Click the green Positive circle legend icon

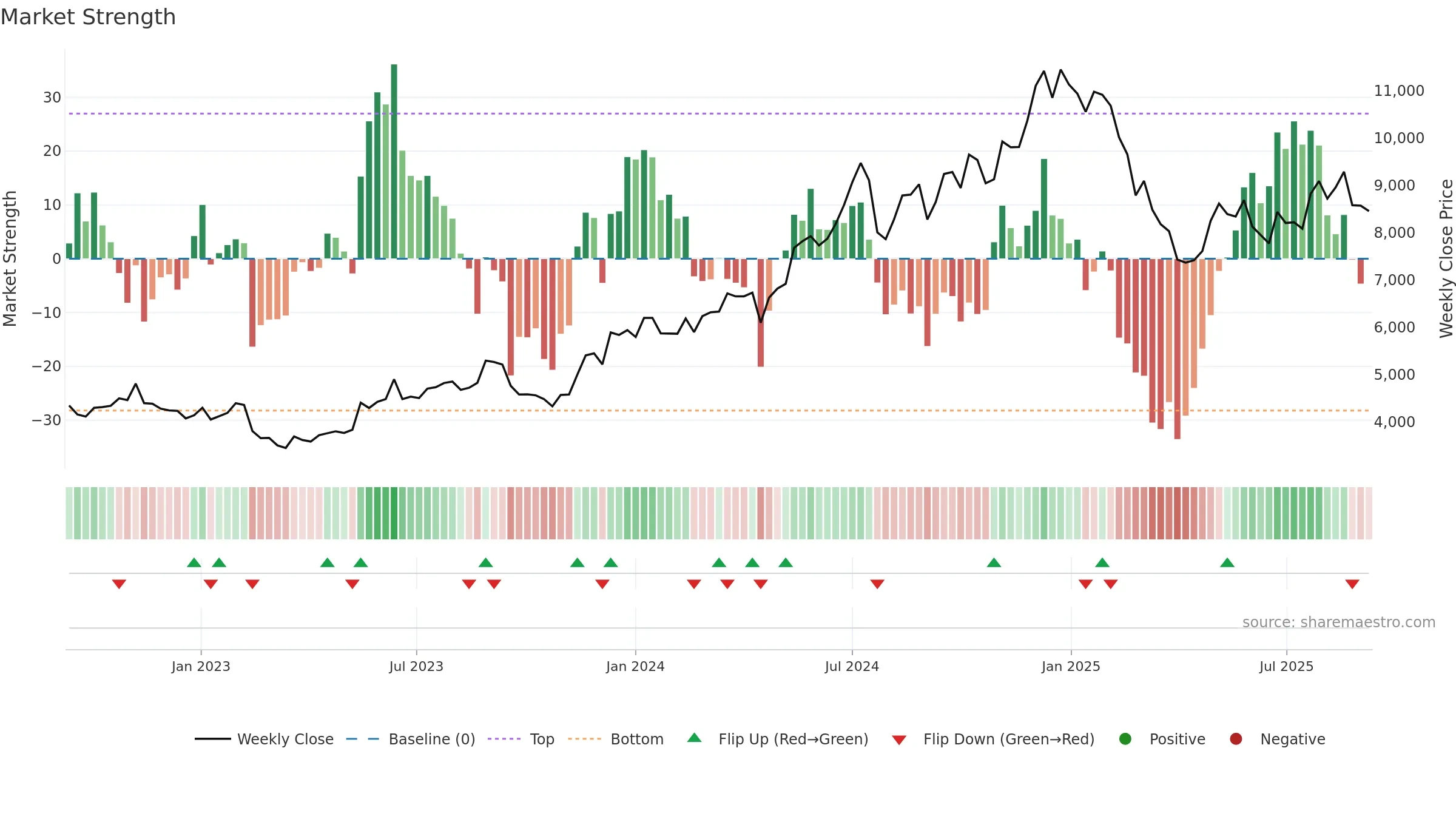(1125, 739)
